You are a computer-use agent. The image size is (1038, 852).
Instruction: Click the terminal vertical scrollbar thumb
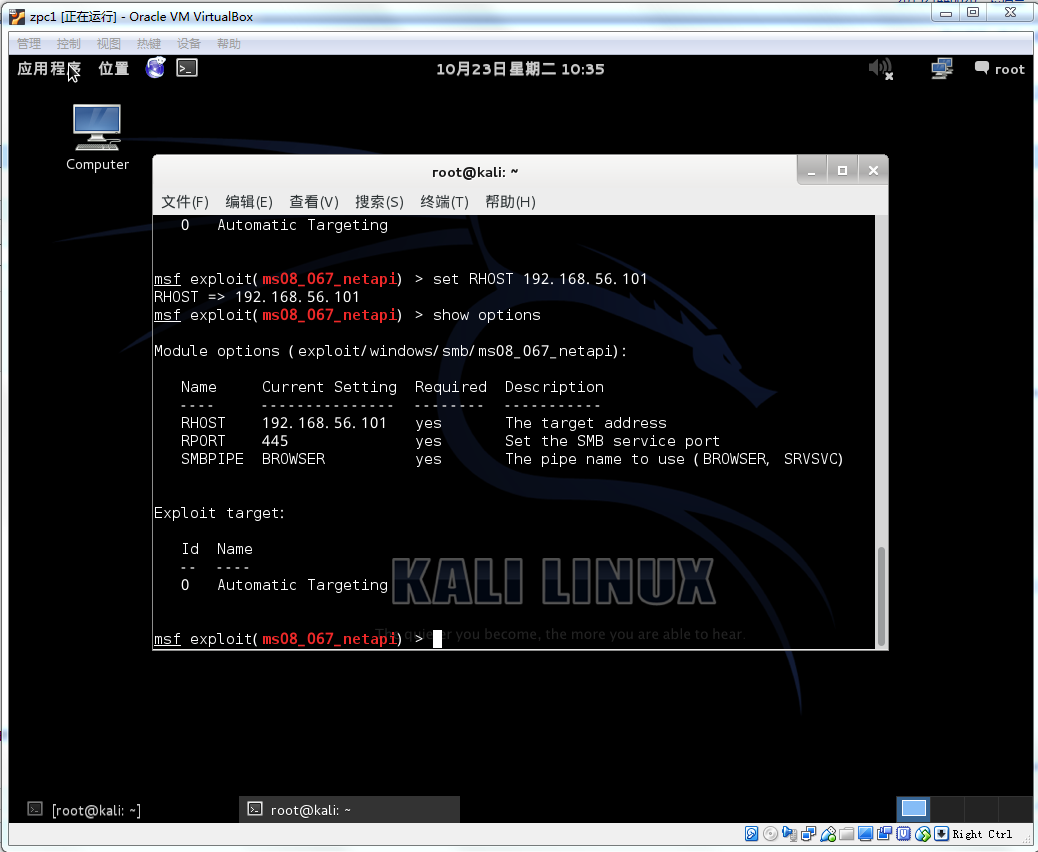click(881, 596)
